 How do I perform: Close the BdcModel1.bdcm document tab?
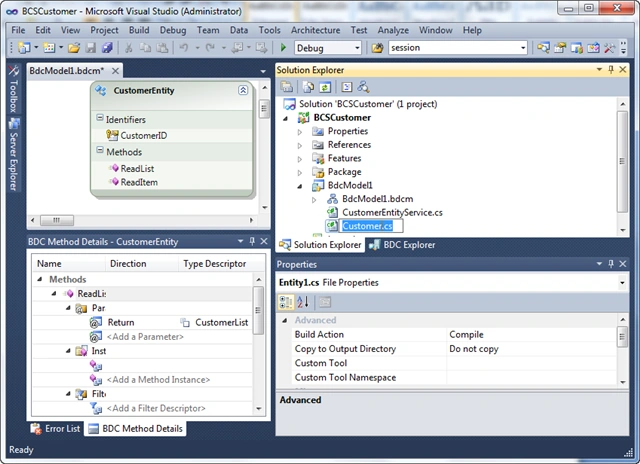[x=116, y=71]
